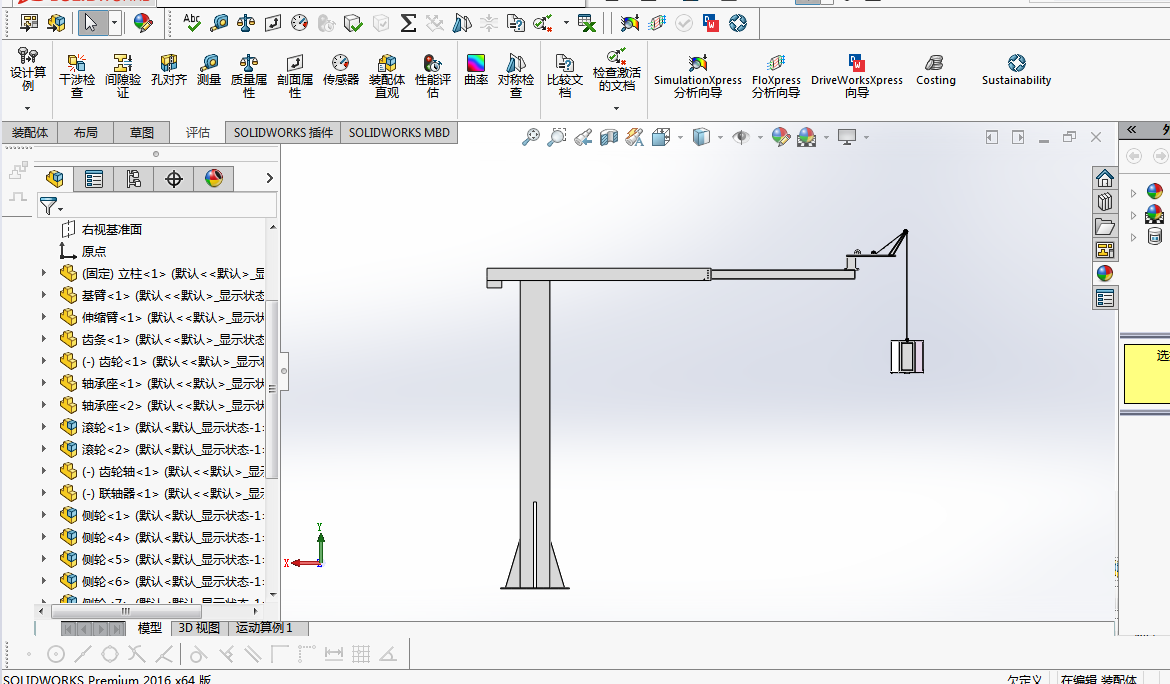Open DimXpertManager crosshair tab
1170x684 pixels.
tap(174, 178)
